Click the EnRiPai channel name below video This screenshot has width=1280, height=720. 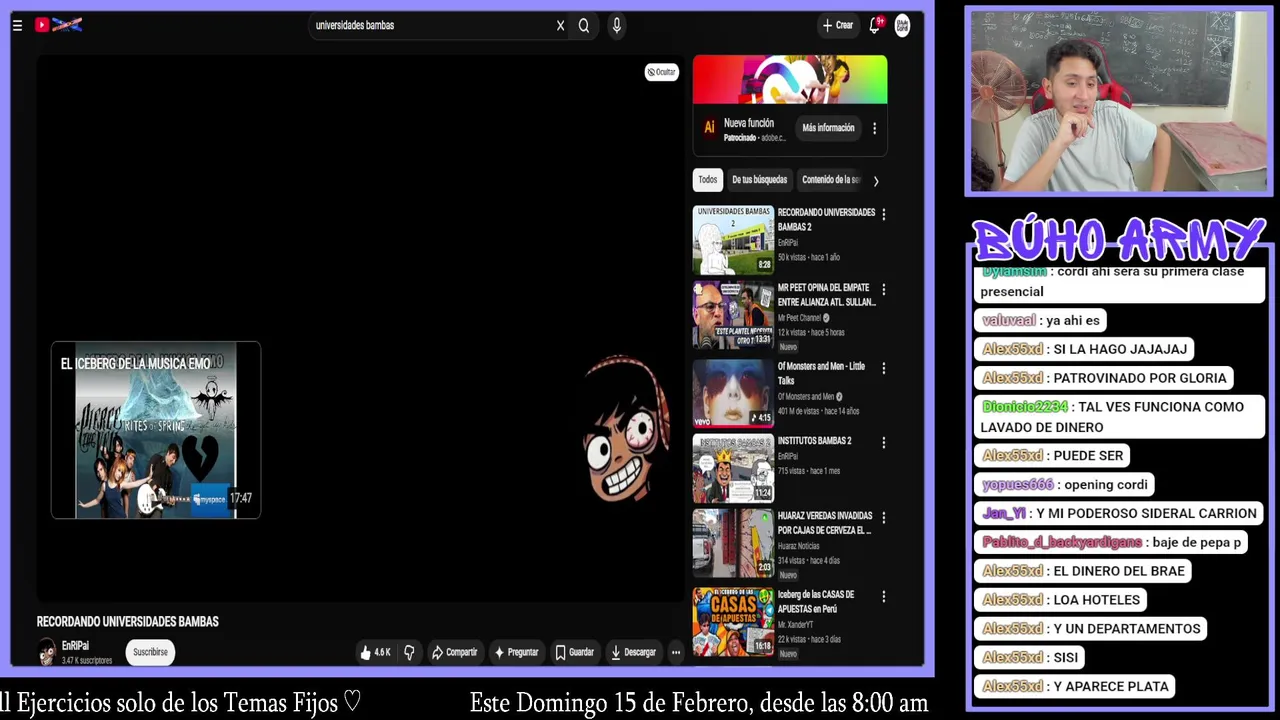tap(75, 646)
